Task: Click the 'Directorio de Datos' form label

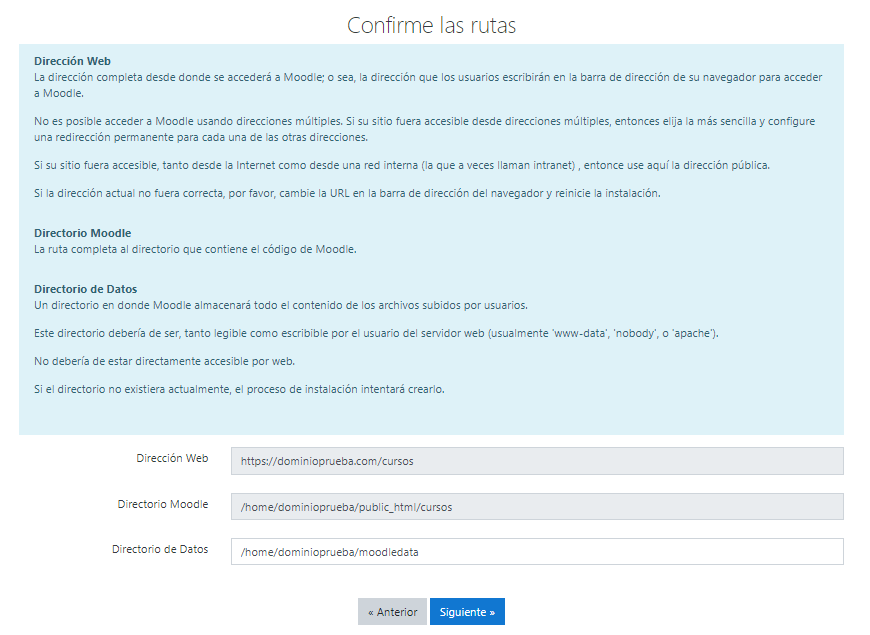Action: click(x=160, y=549)
